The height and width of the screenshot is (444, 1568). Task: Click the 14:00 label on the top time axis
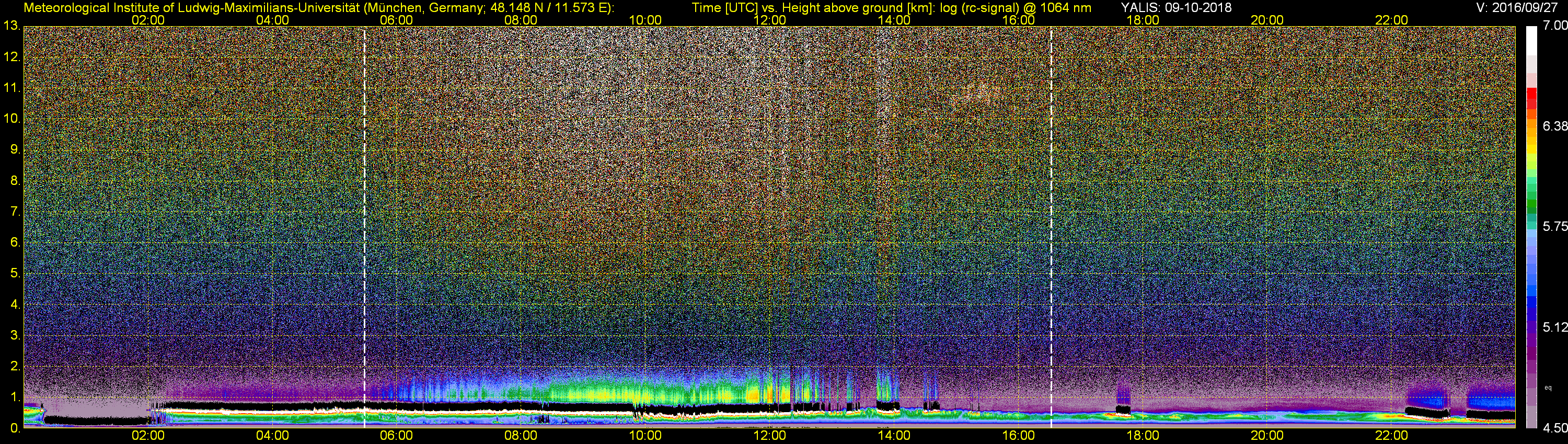click(894, 20)
